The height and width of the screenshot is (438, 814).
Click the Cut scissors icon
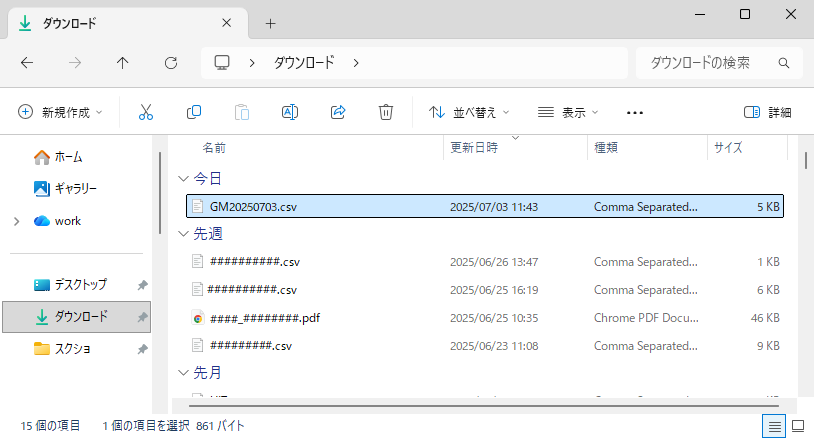(146, 112)
